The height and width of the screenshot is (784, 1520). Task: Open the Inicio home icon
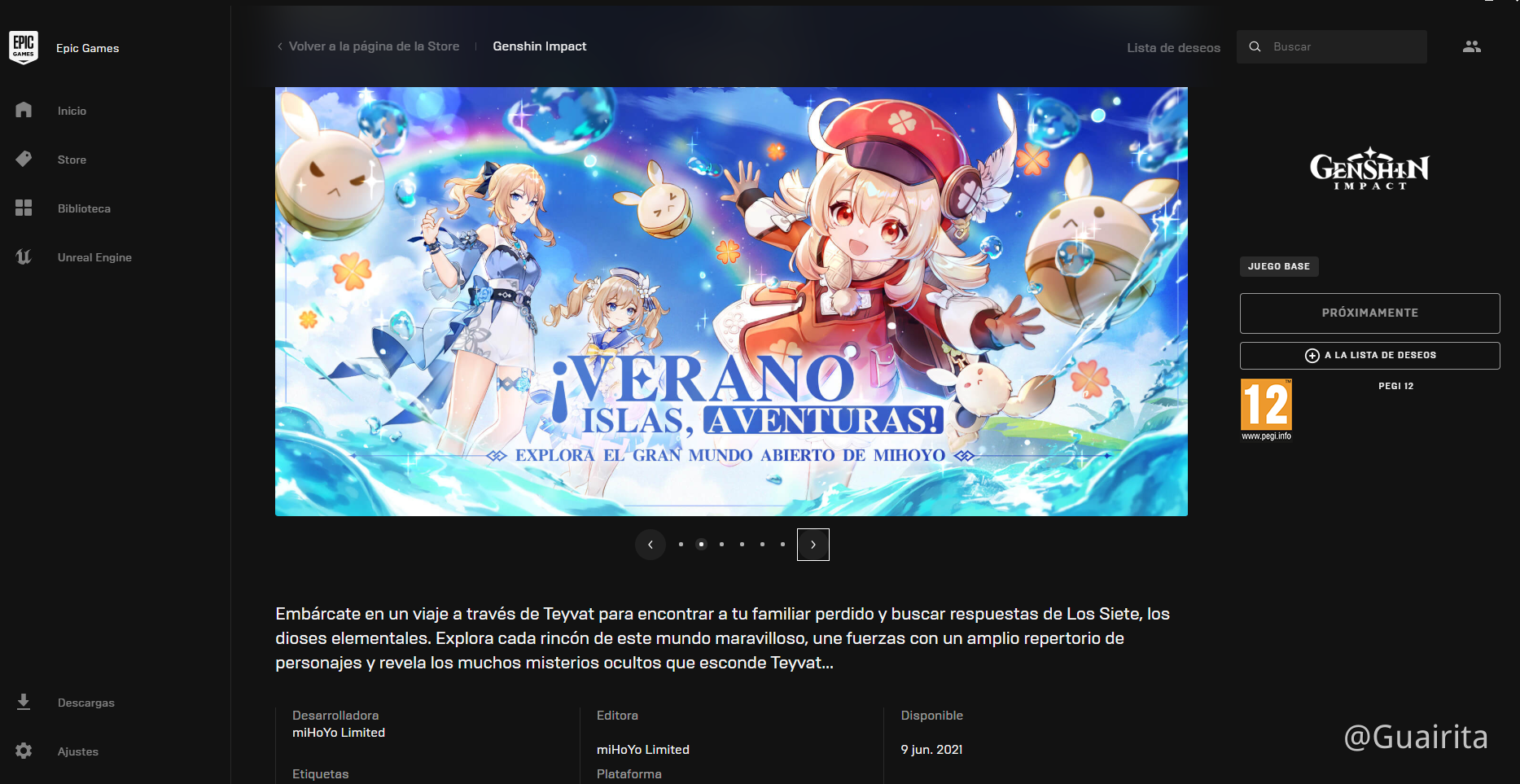tap(24, 110)
